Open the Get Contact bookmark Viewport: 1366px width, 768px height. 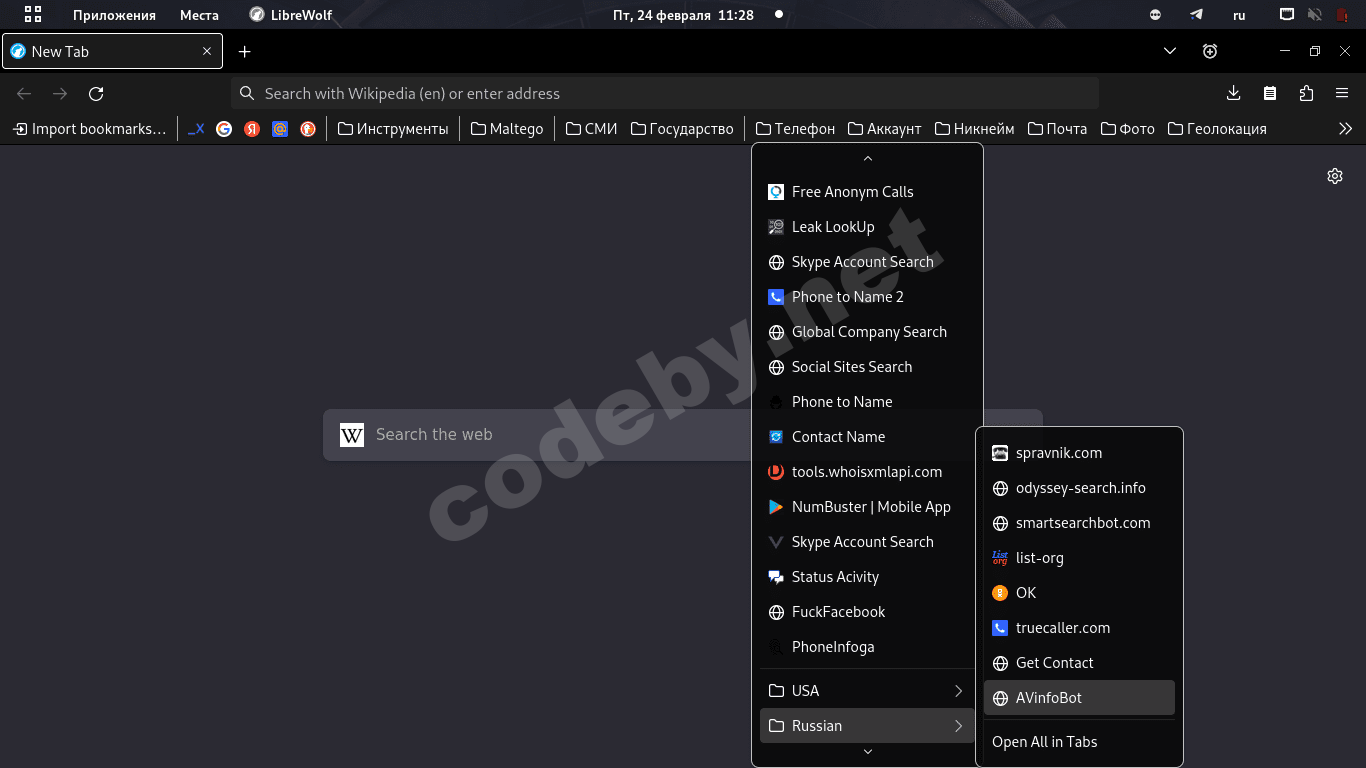(1079, 663)
